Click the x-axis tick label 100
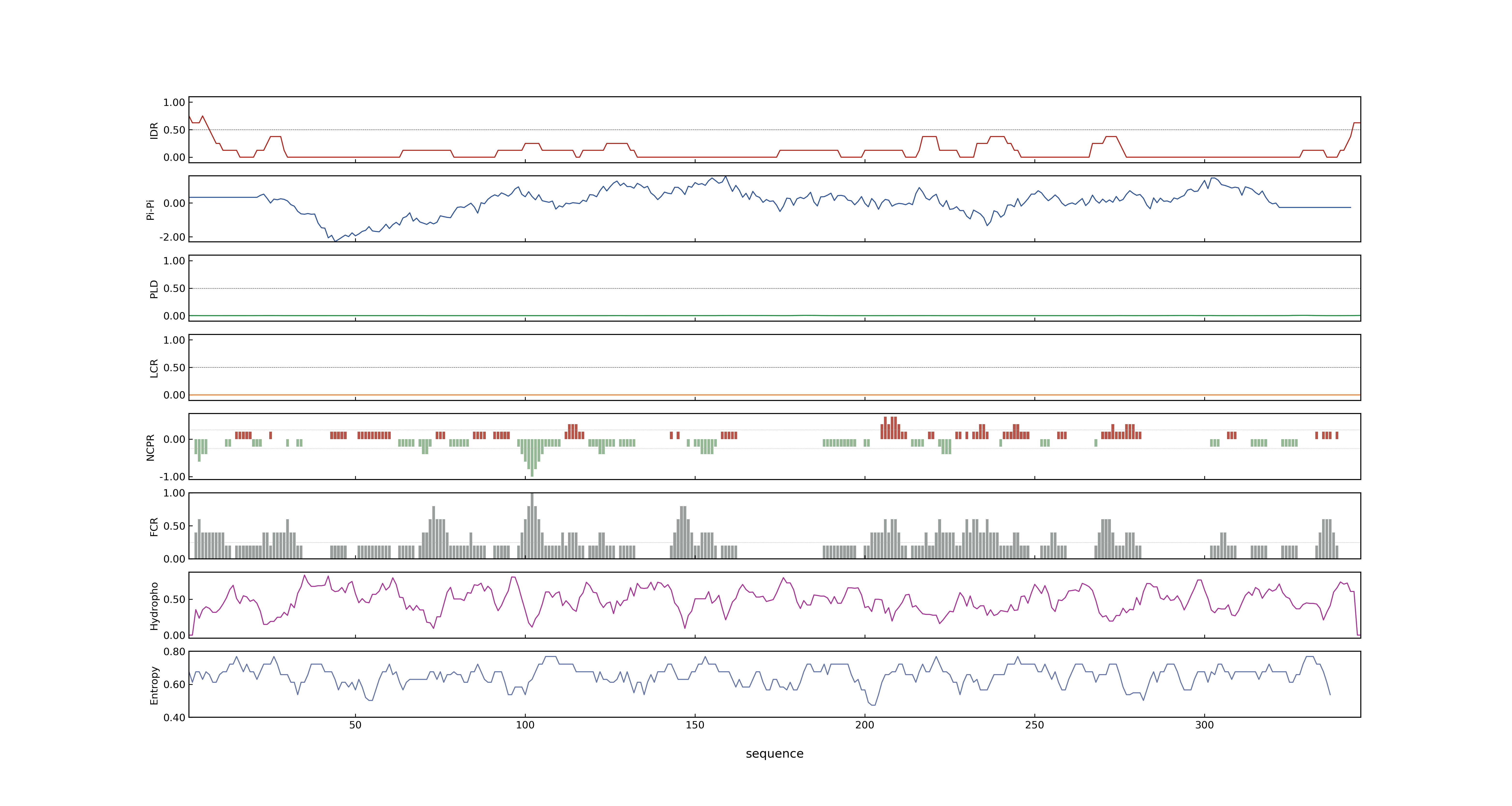 [525, 725]
